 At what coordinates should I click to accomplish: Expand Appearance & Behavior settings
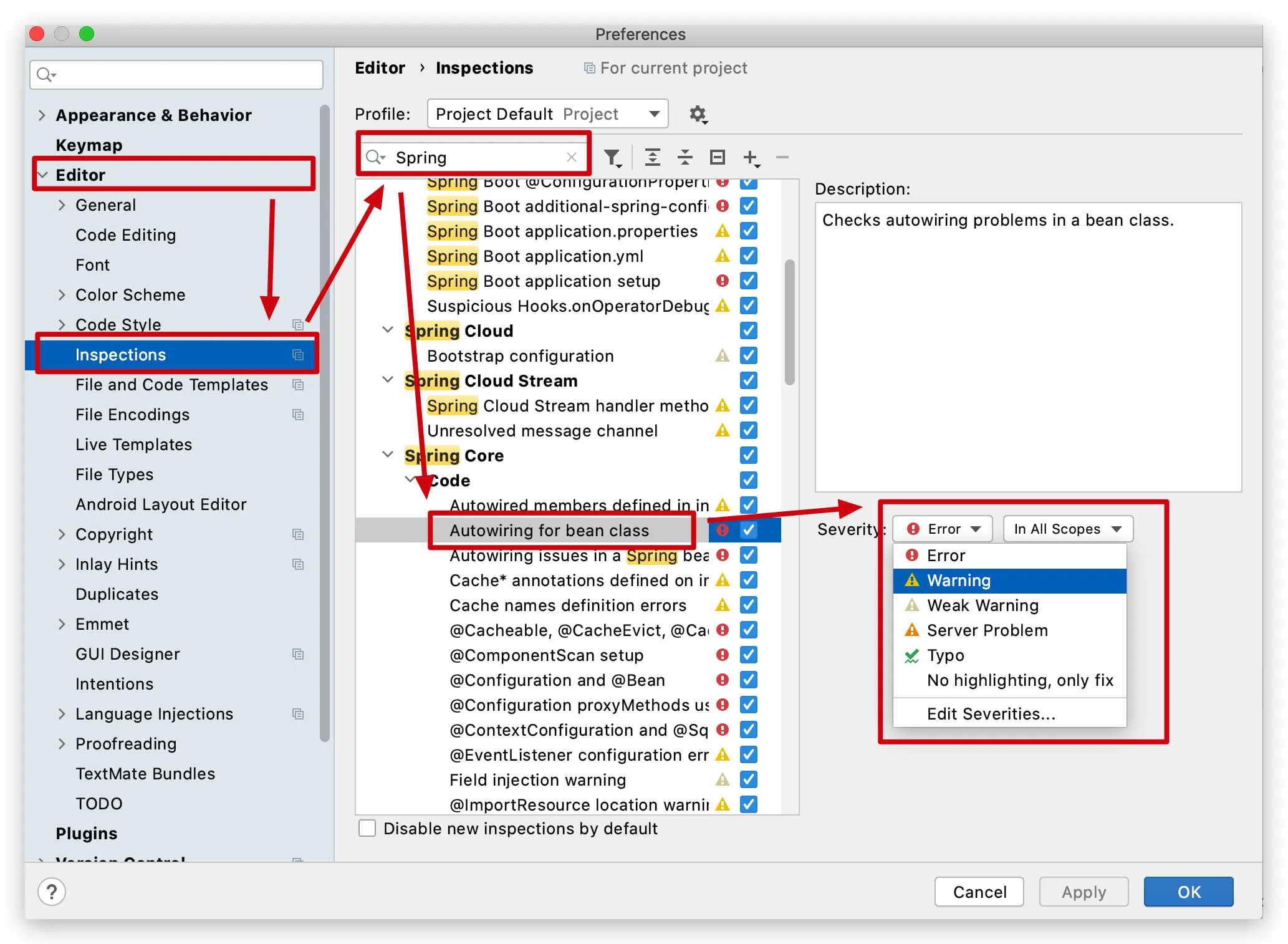(x=42, y=115)
